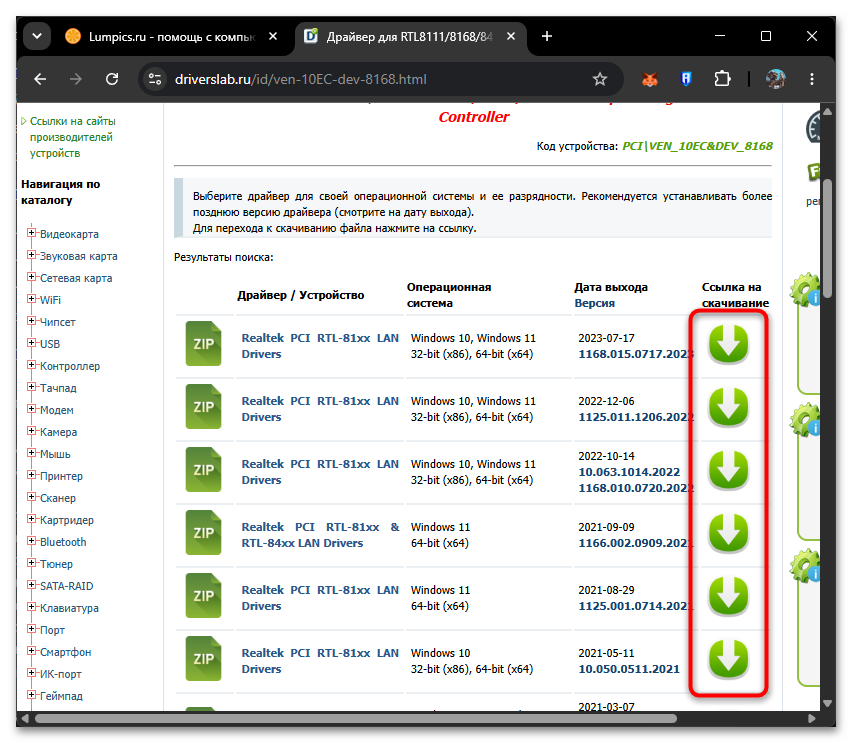Viewport: 852px width, 743px height.
Task: Open the Камера catalog item
Action: pos(59,432)
